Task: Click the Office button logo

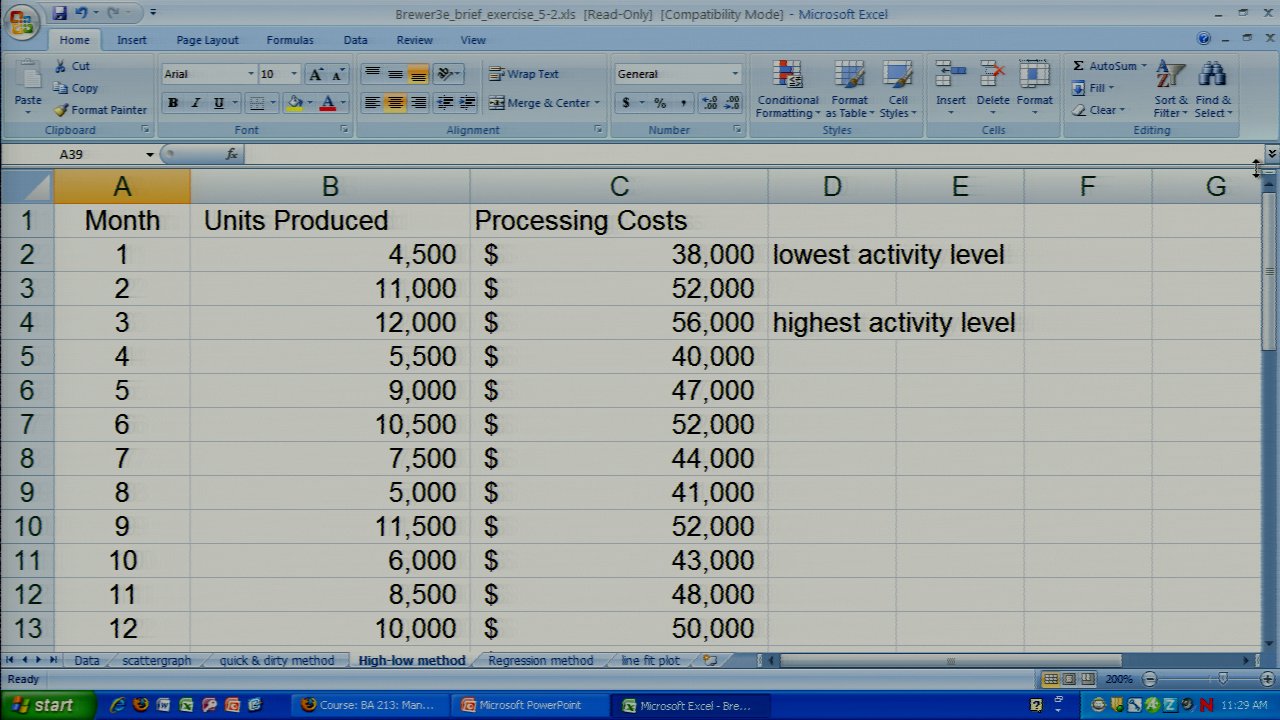Action: tap(22, 22)
